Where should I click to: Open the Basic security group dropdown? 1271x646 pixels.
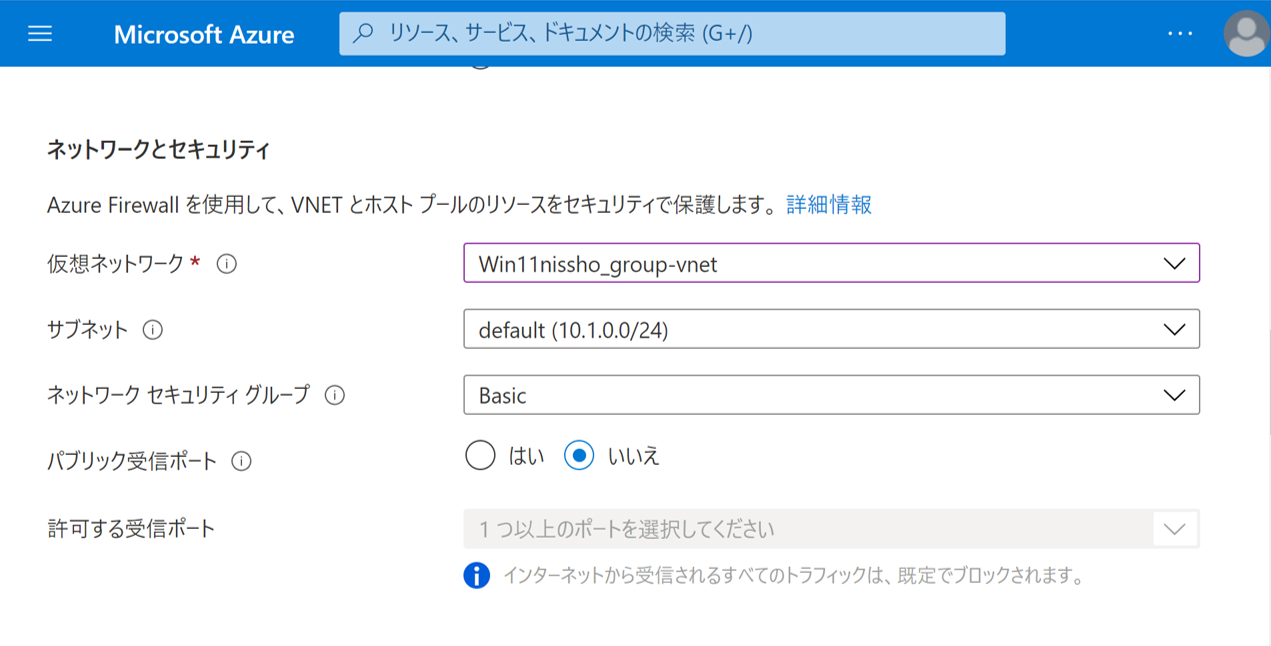(x=831, y=395)
